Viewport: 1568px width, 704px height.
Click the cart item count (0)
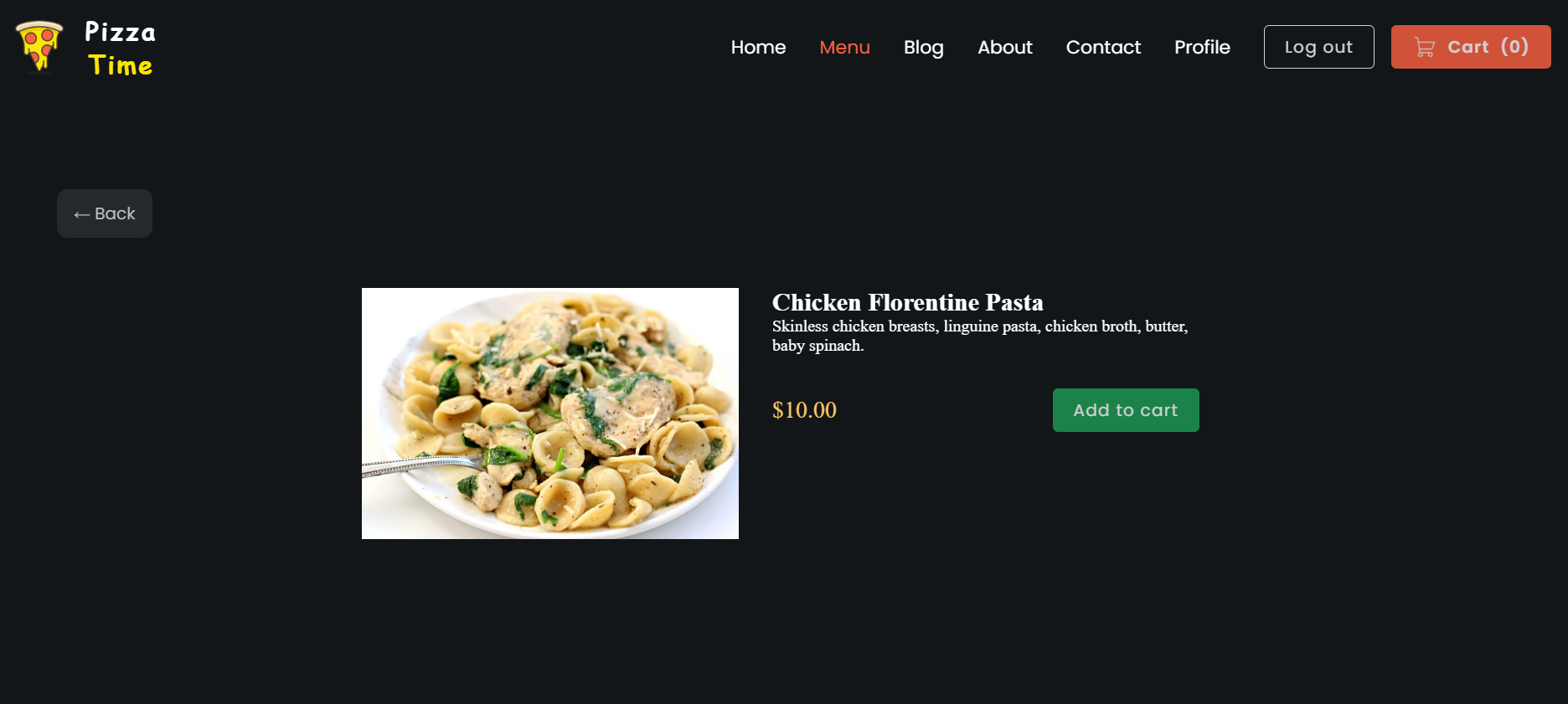click(1514, 47)
